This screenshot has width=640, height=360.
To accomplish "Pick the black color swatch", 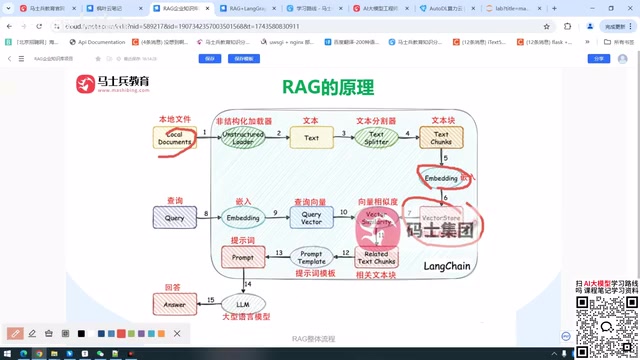I will pos(81,333).
